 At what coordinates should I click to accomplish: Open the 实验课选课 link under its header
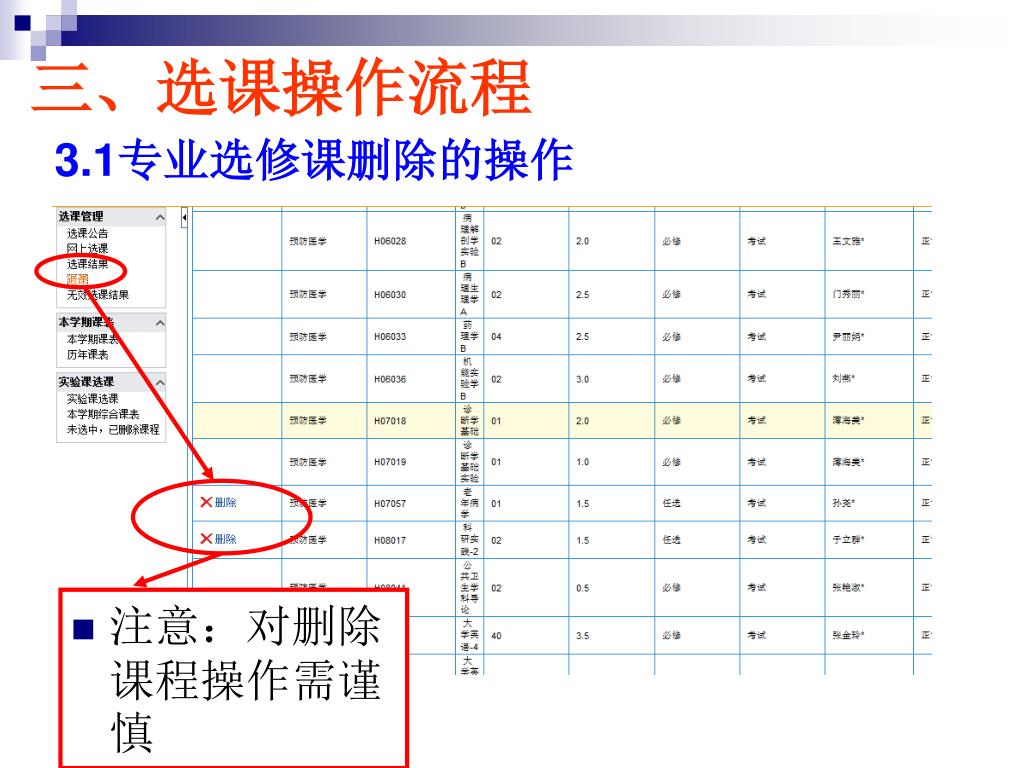coord(93,398)
